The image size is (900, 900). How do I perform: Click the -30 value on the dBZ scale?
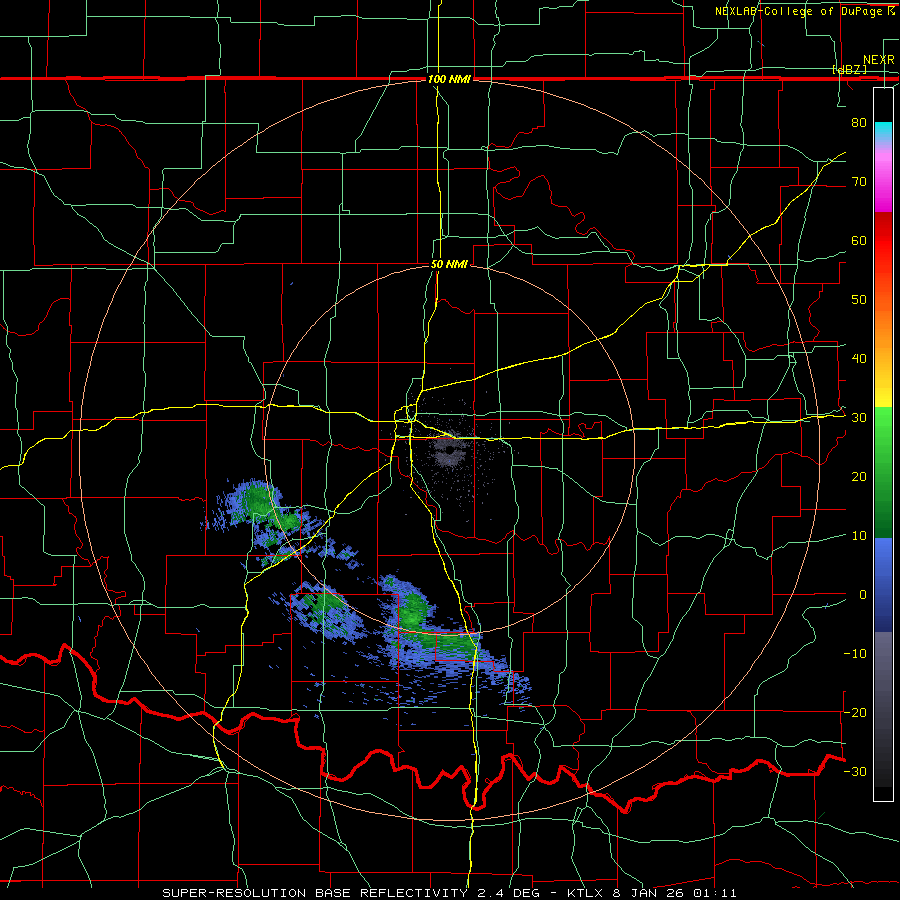(855, 772)
